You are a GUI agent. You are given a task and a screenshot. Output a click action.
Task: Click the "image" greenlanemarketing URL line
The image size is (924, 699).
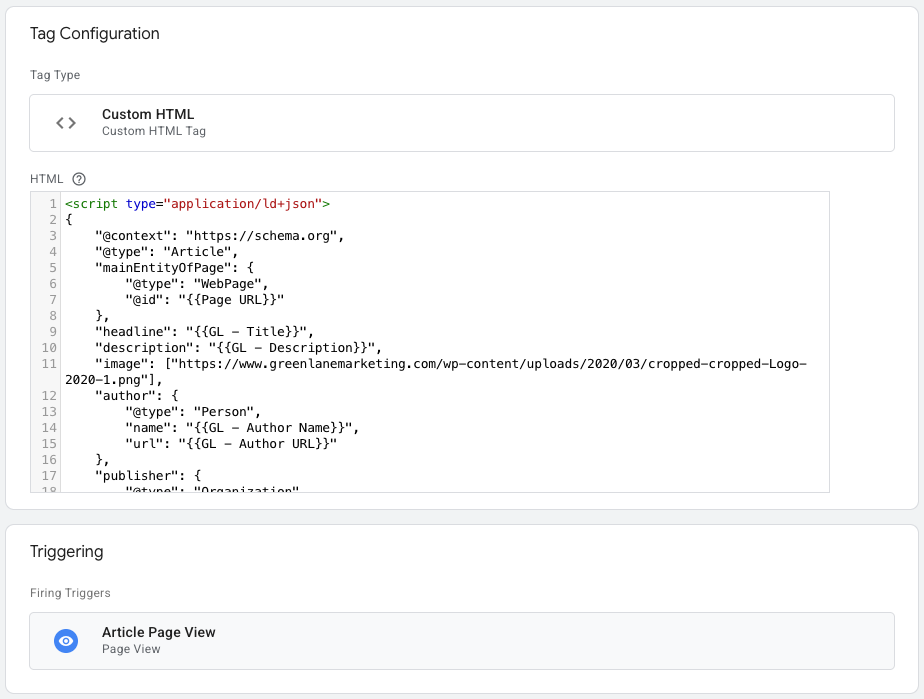tap(436, 372)
